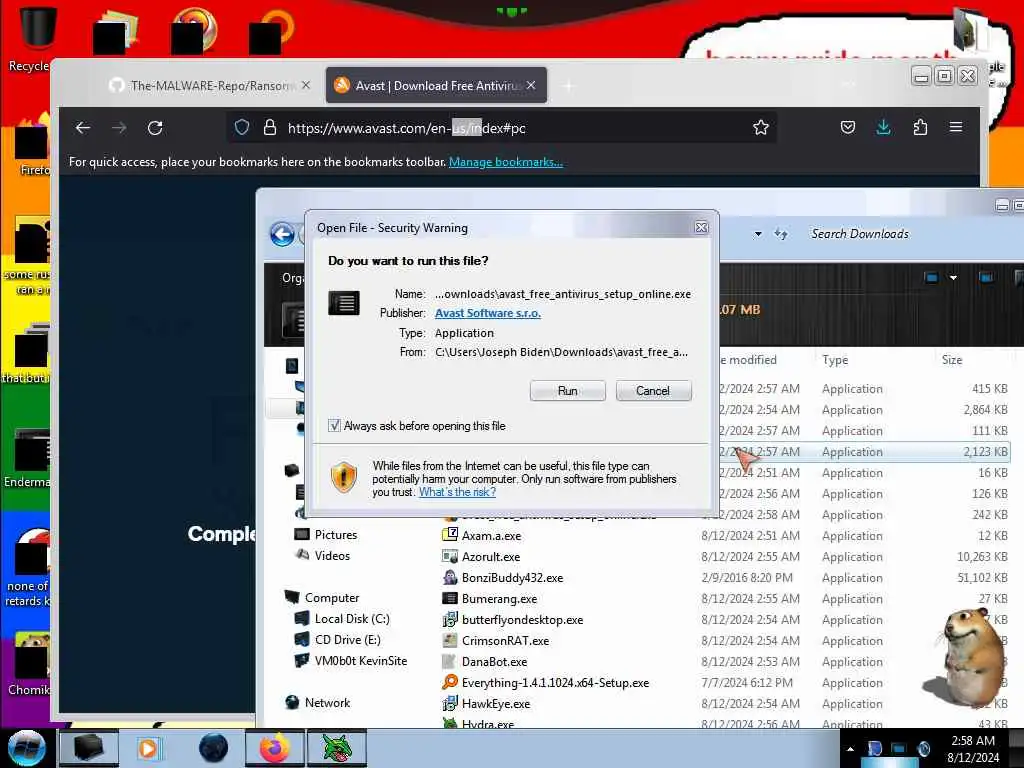Open the Explorer view options dropdown arrow
This screenshot has height=768, width=1024.
click(x=953, y=278)
